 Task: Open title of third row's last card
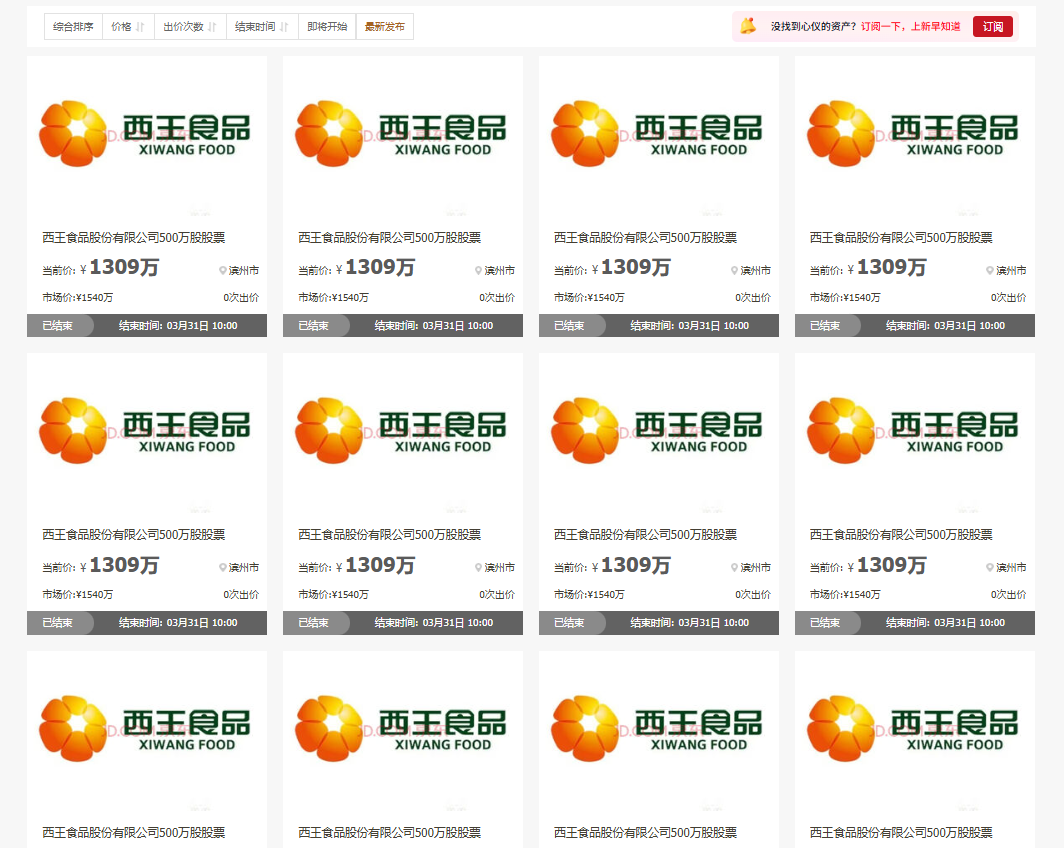pyautogui.click(x=901, y=832)
